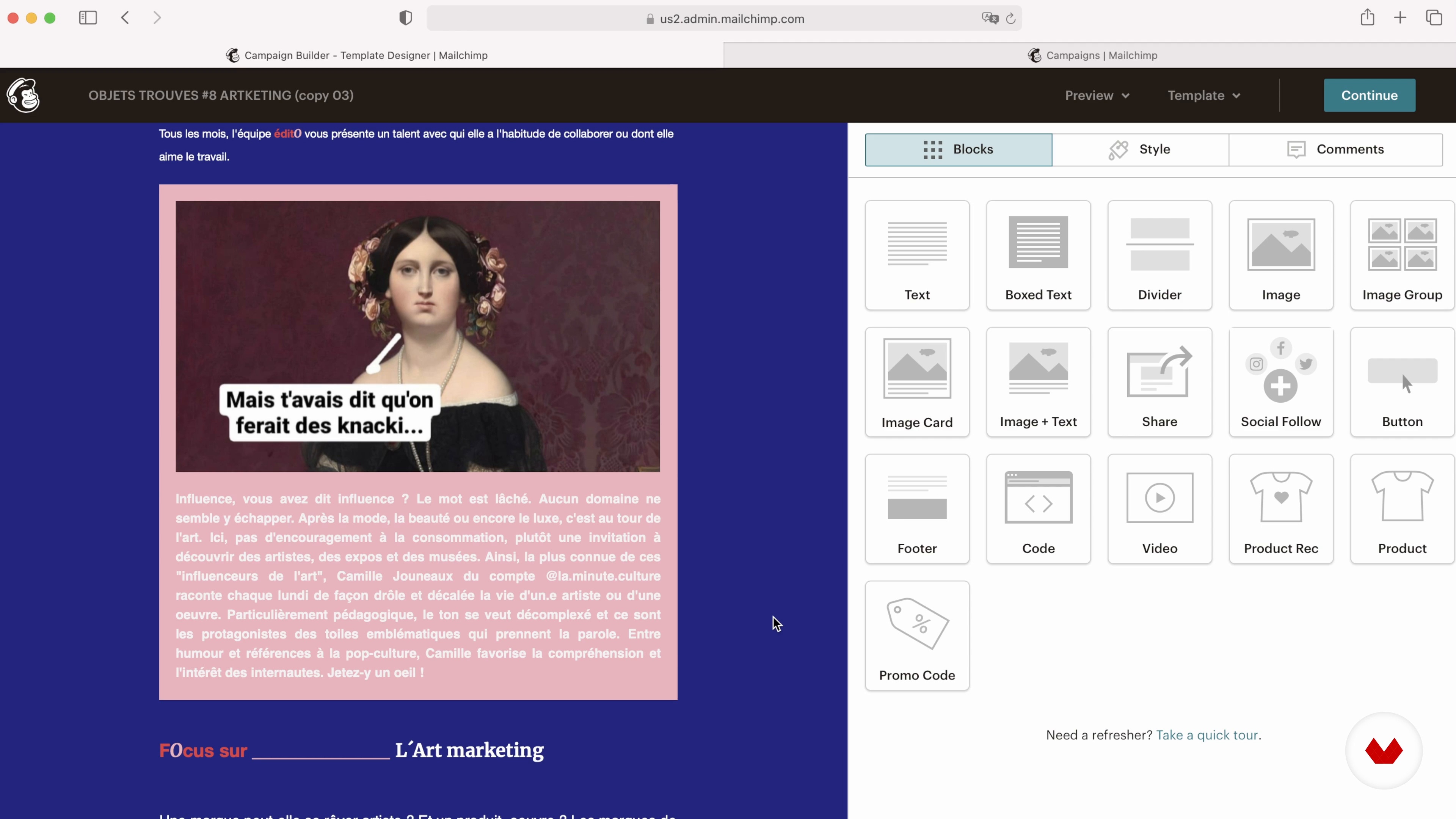Add a Promo Code block

coord(917,636)
